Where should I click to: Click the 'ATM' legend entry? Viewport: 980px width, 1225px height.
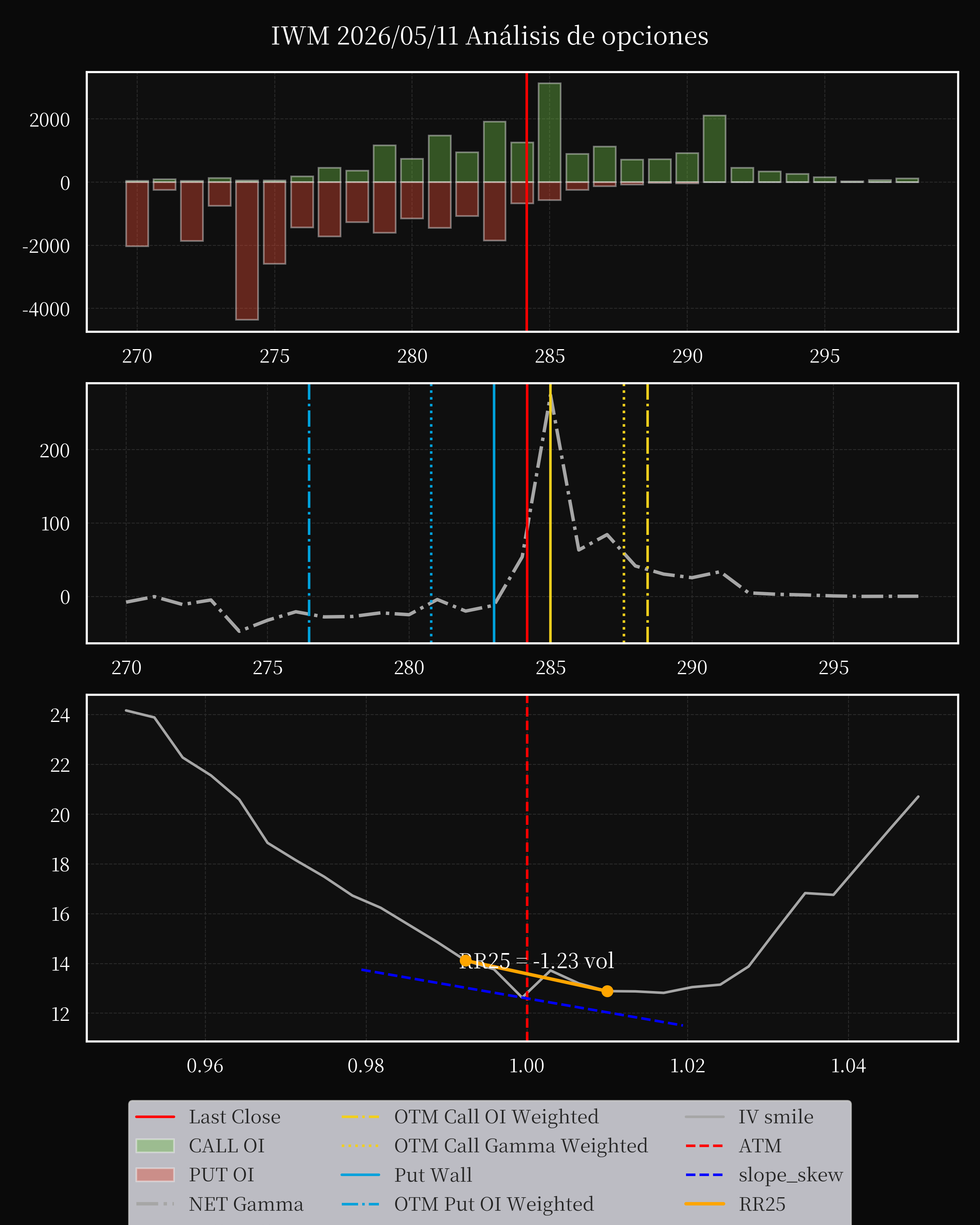pyautogui.click(x=733, y=1146)
